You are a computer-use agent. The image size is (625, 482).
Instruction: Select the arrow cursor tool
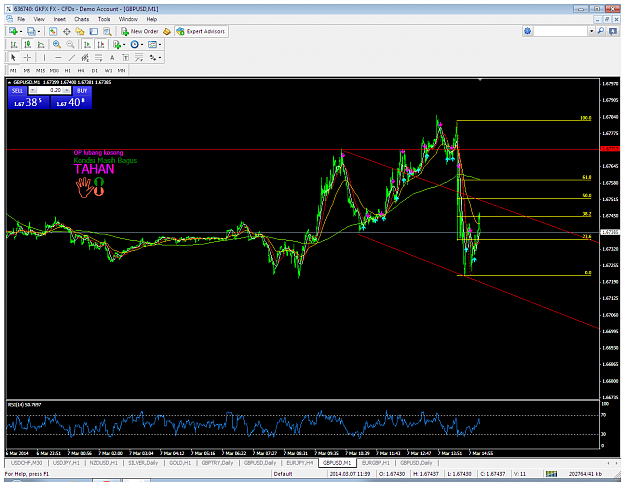[x=13, y=58]
